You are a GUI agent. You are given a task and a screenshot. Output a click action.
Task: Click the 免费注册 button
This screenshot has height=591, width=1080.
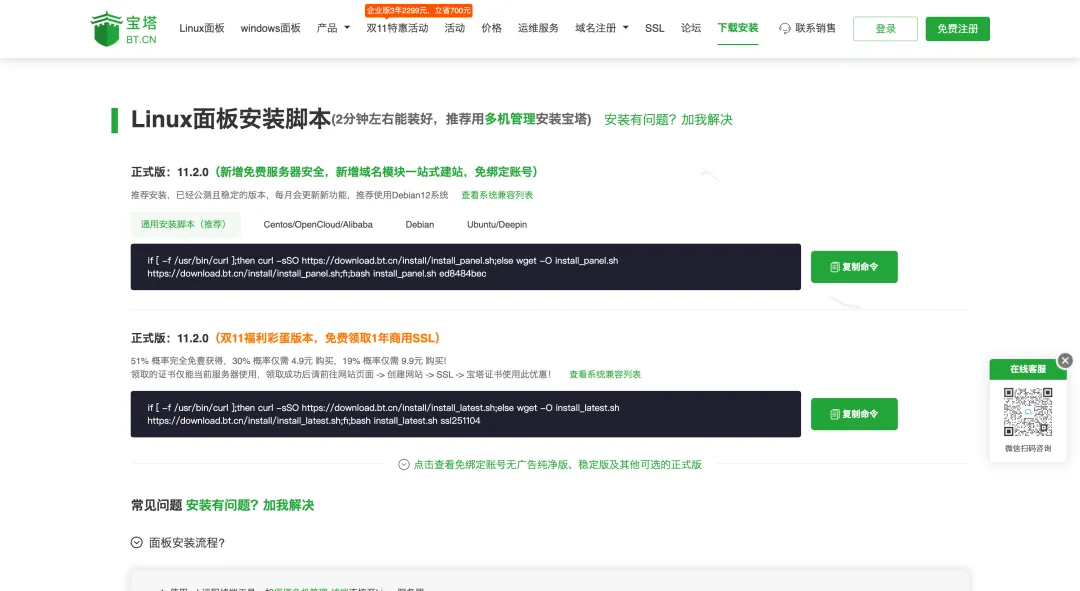[x=957, y=29]
